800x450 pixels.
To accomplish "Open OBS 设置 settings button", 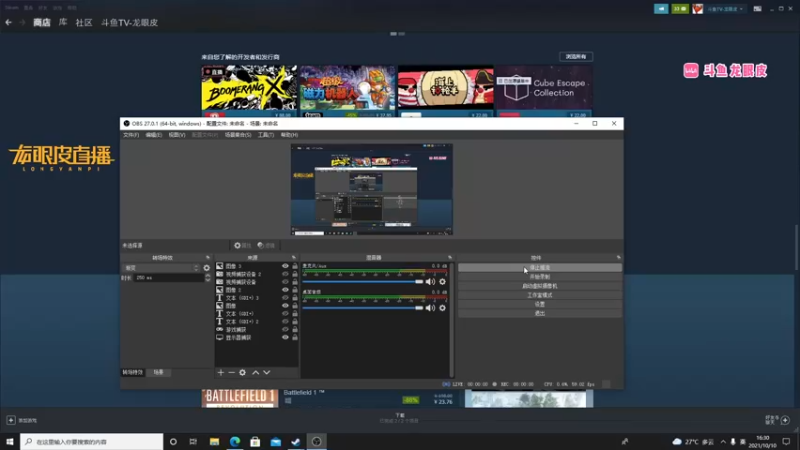I will [540, 304].
